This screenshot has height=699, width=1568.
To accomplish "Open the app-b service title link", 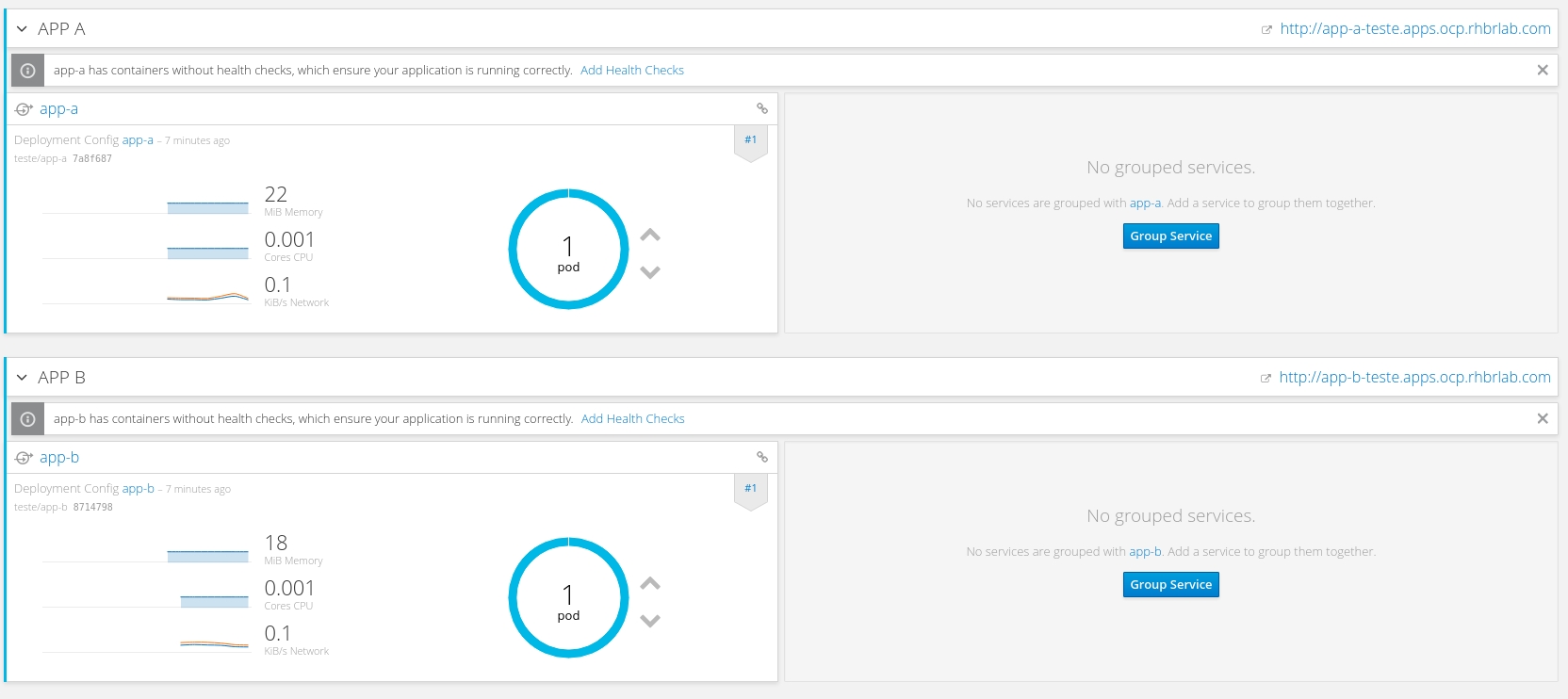I will point(59,458).
